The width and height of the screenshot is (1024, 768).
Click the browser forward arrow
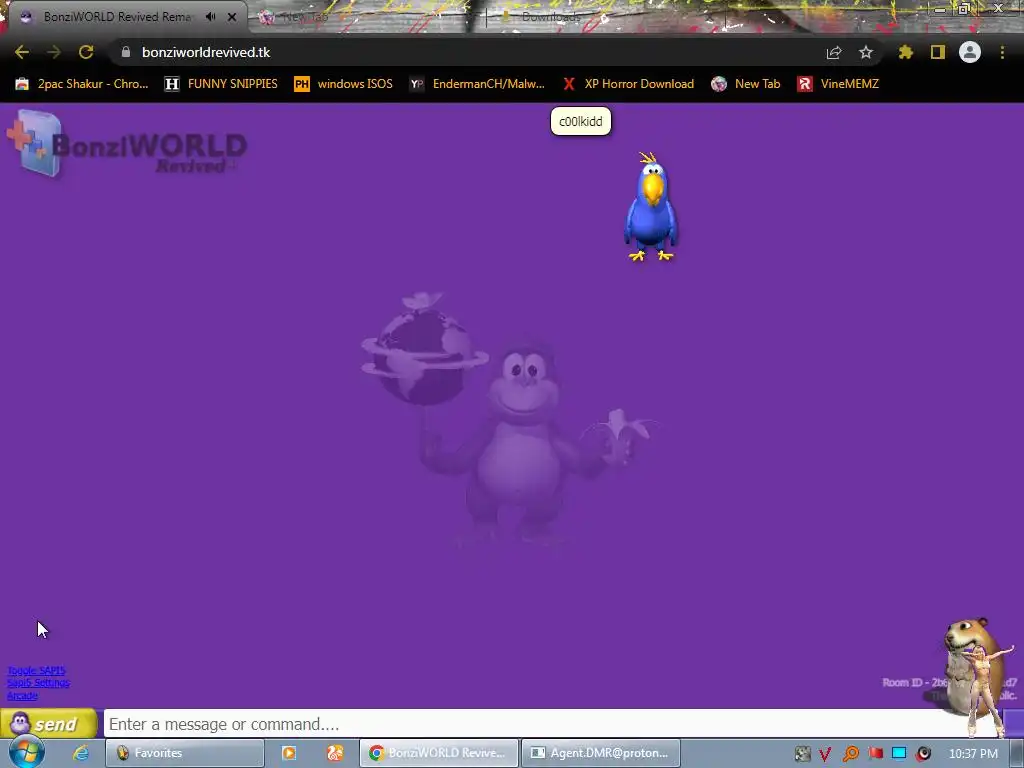54,52
